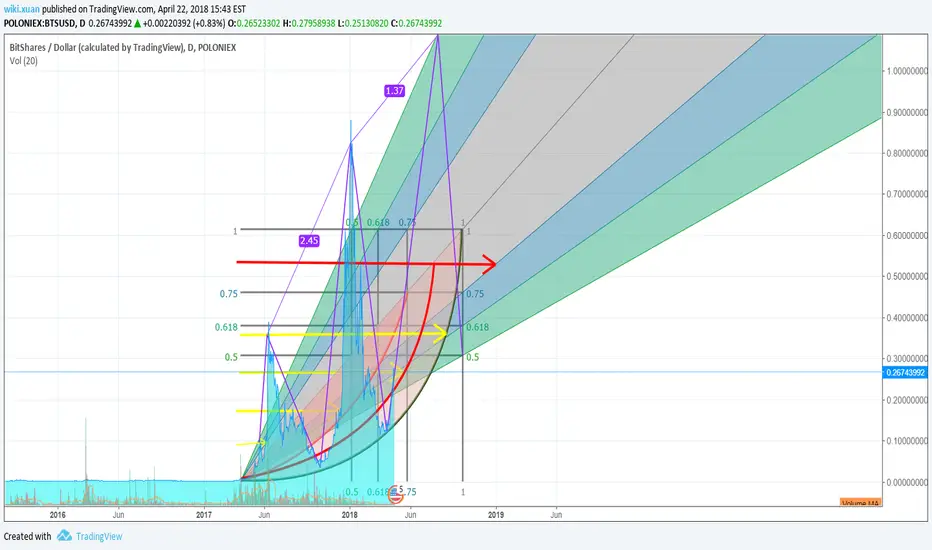
Task: Click the 0.70000000 price axis label
Action: [x=907, y=194]
